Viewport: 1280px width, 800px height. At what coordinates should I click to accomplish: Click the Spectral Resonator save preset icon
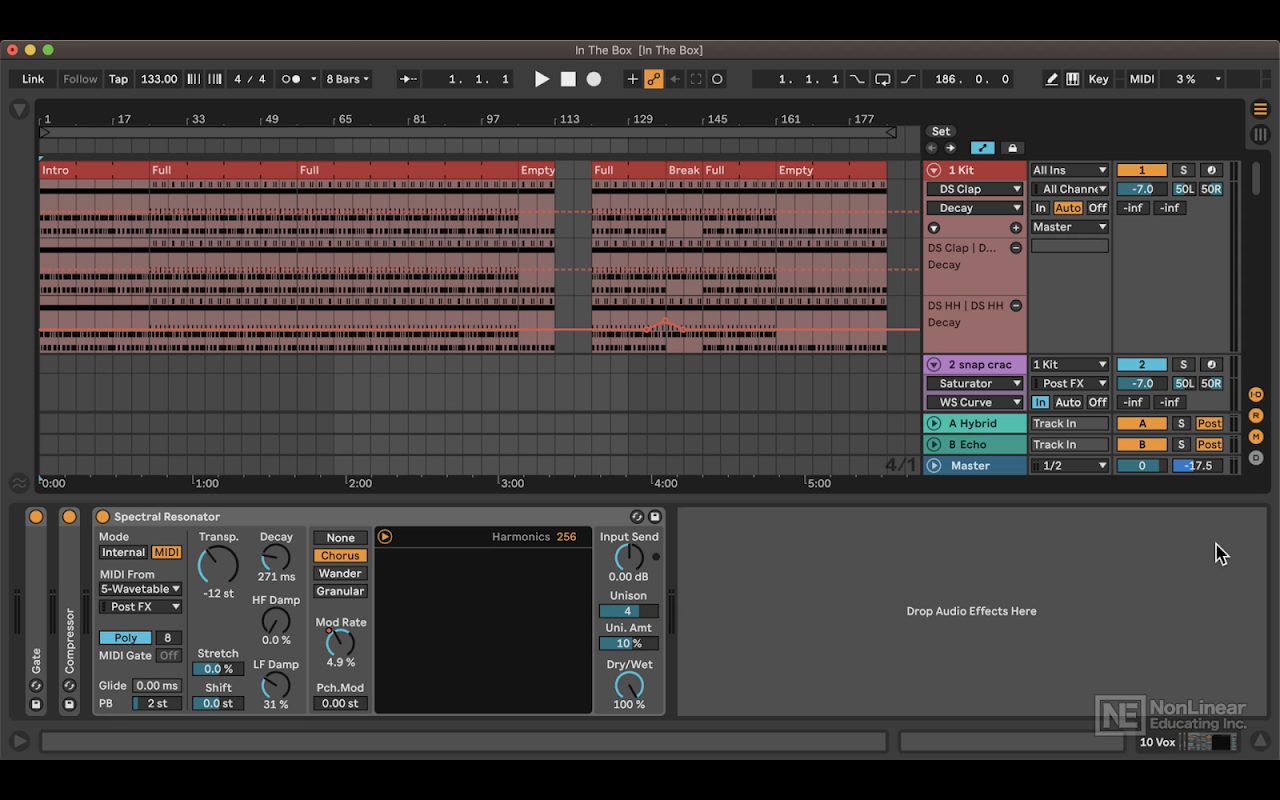655,517
